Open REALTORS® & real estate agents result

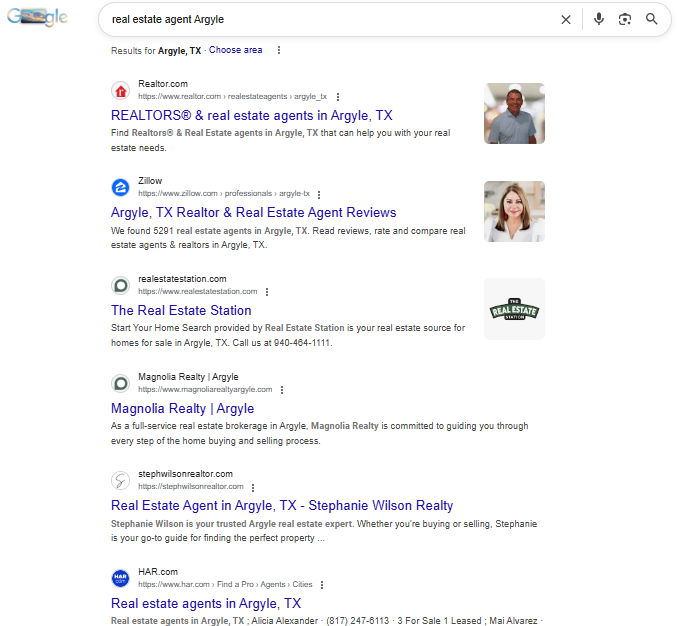[251, 115]
